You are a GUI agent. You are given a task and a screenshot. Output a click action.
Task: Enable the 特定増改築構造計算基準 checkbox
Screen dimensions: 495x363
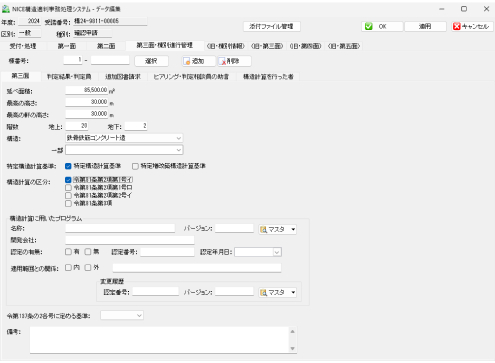coord(135,166)
